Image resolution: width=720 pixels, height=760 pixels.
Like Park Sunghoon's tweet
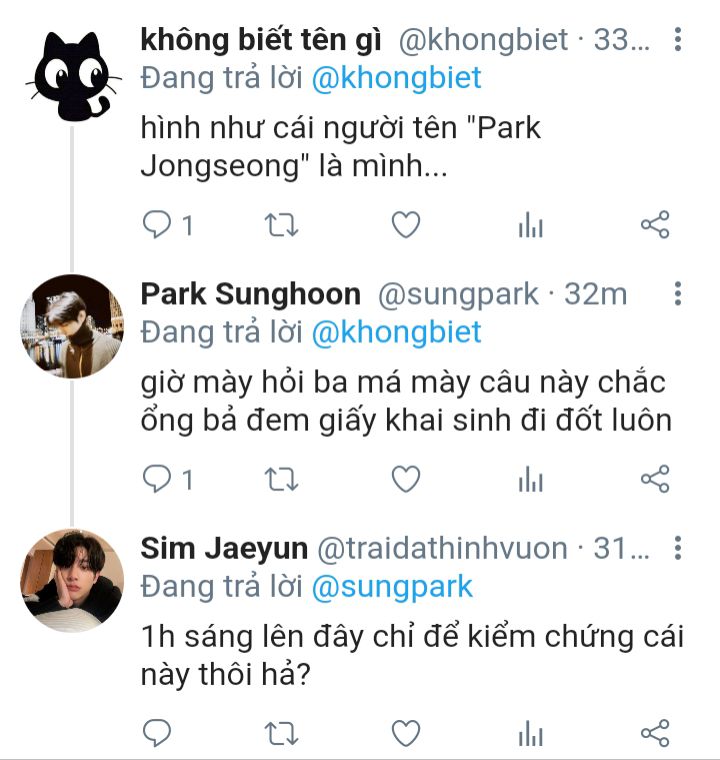pos(405,480)
